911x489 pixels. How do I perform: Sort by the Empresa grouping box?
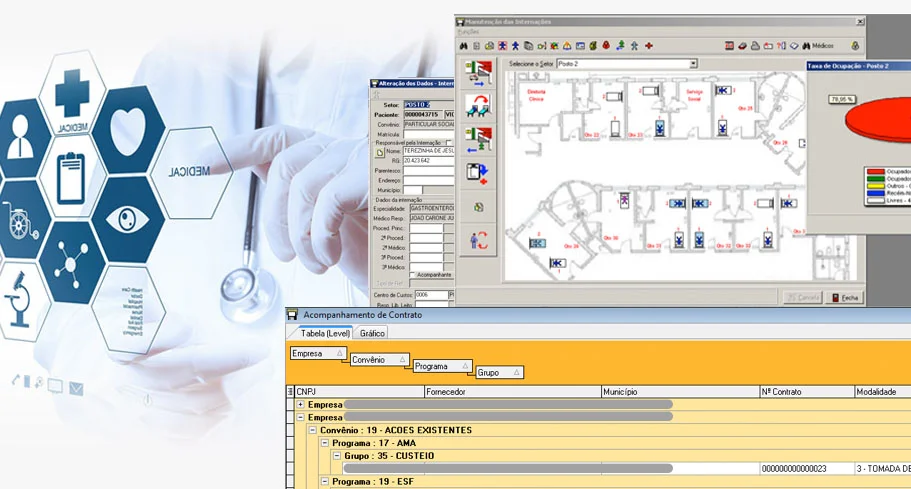[x=318, y=353]
